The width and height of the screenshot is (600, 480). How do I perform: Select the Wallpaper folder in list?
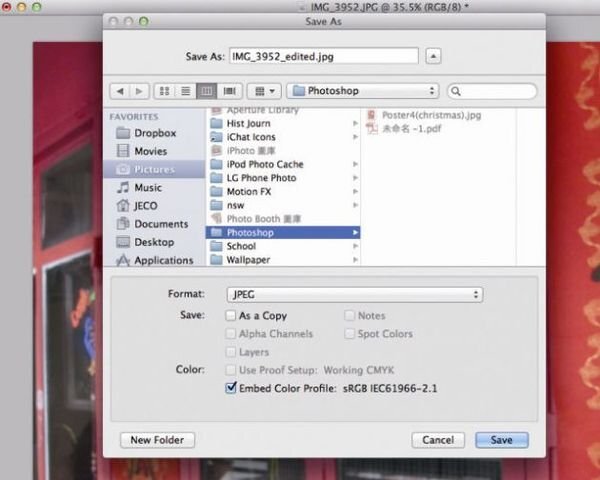(249, 260)
